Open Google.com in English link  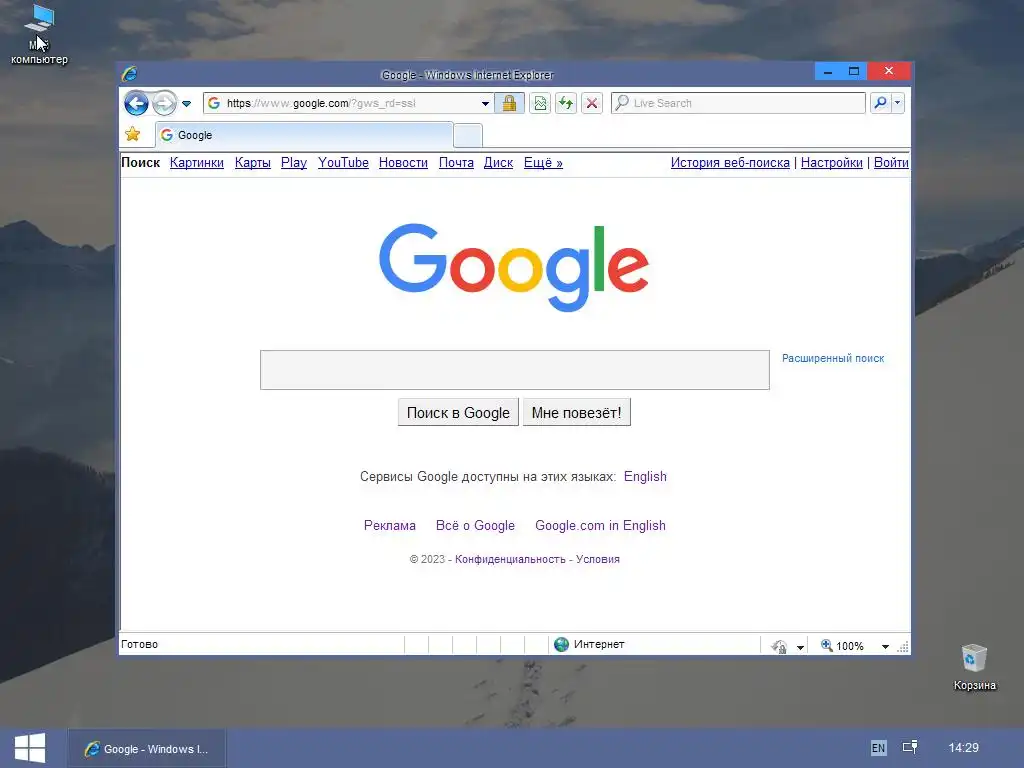click(600, 525)
